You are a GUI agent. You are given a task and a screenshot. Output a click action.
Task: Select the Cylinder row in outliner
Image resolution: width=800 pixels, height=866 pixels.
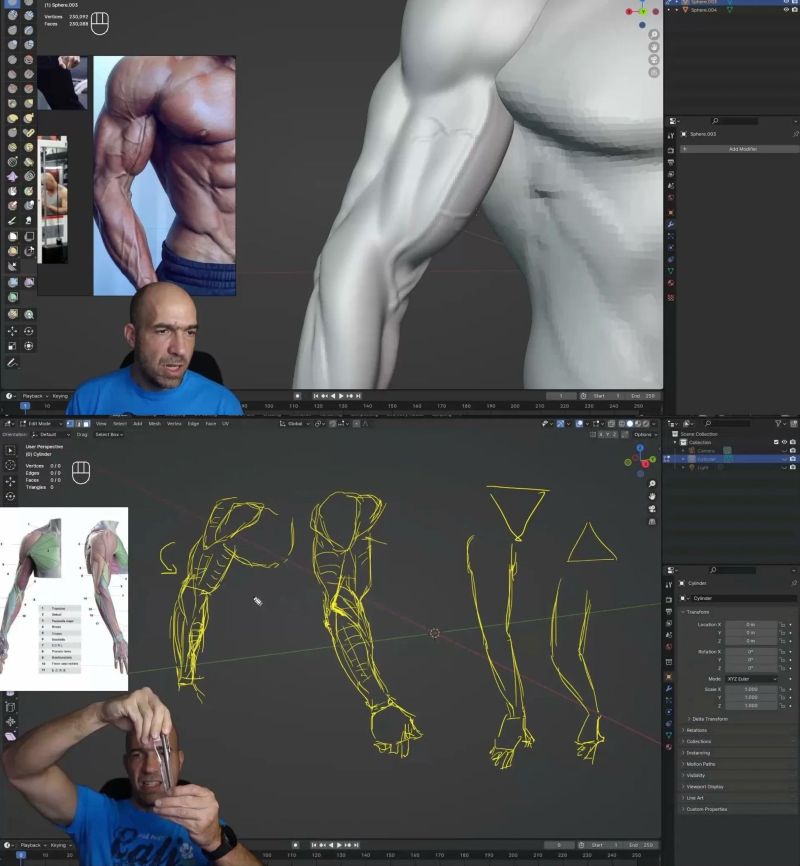(731, 458)
